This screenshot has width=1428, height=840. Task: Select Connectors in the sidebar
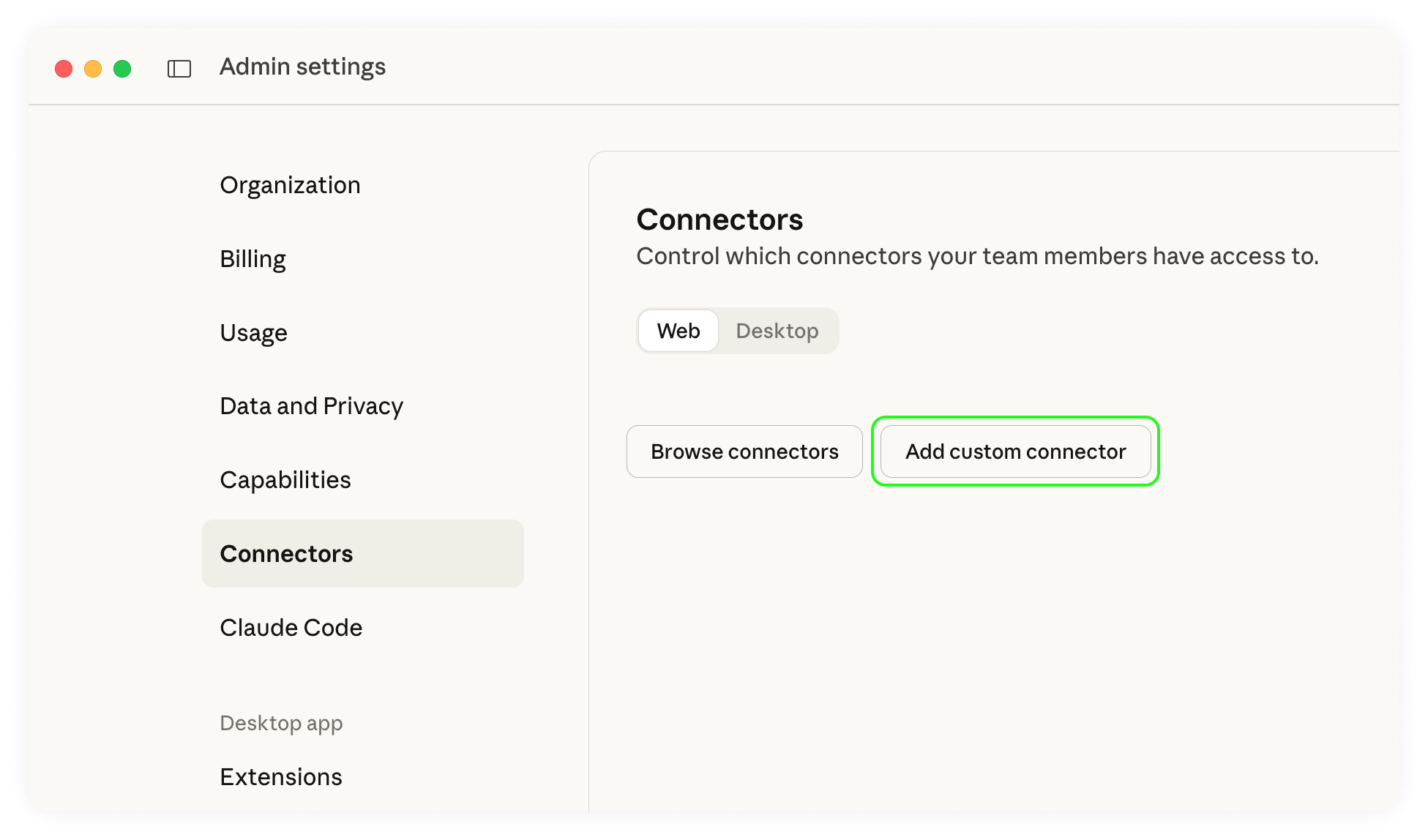coord(286,554)
